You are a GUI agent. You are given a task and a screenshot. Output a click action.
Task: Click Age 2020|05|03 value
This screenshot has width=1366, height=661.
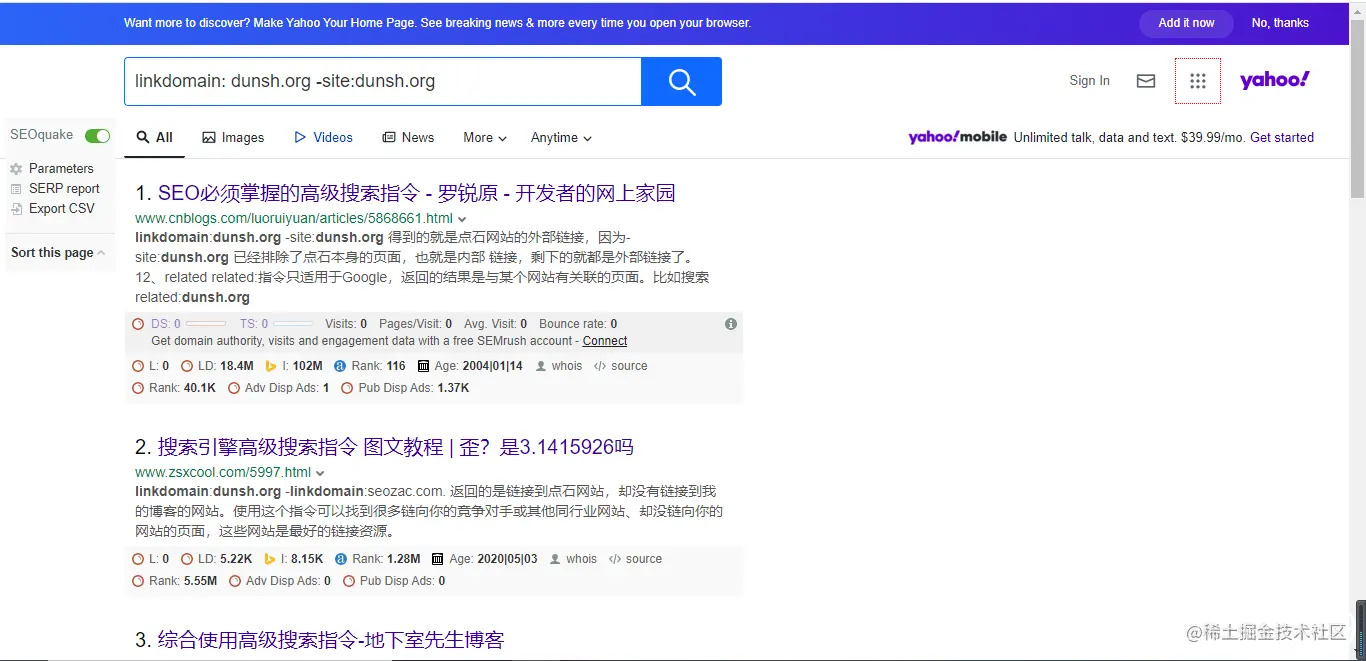point(508,559)
